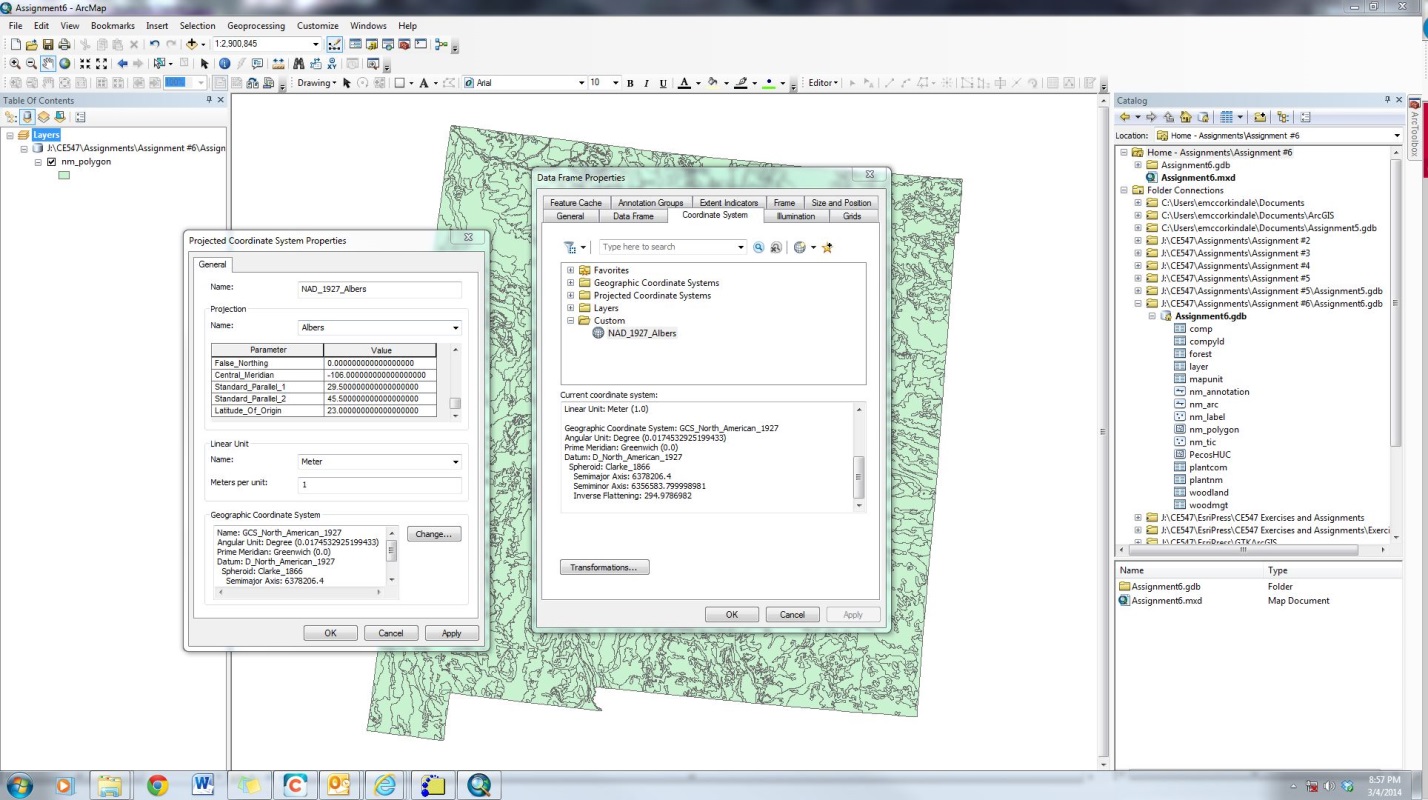The height and width of the screenshot is (800, 1428).
Task: Click OK in Projected Coordinate System Properties
Action: tap(330, 633)
